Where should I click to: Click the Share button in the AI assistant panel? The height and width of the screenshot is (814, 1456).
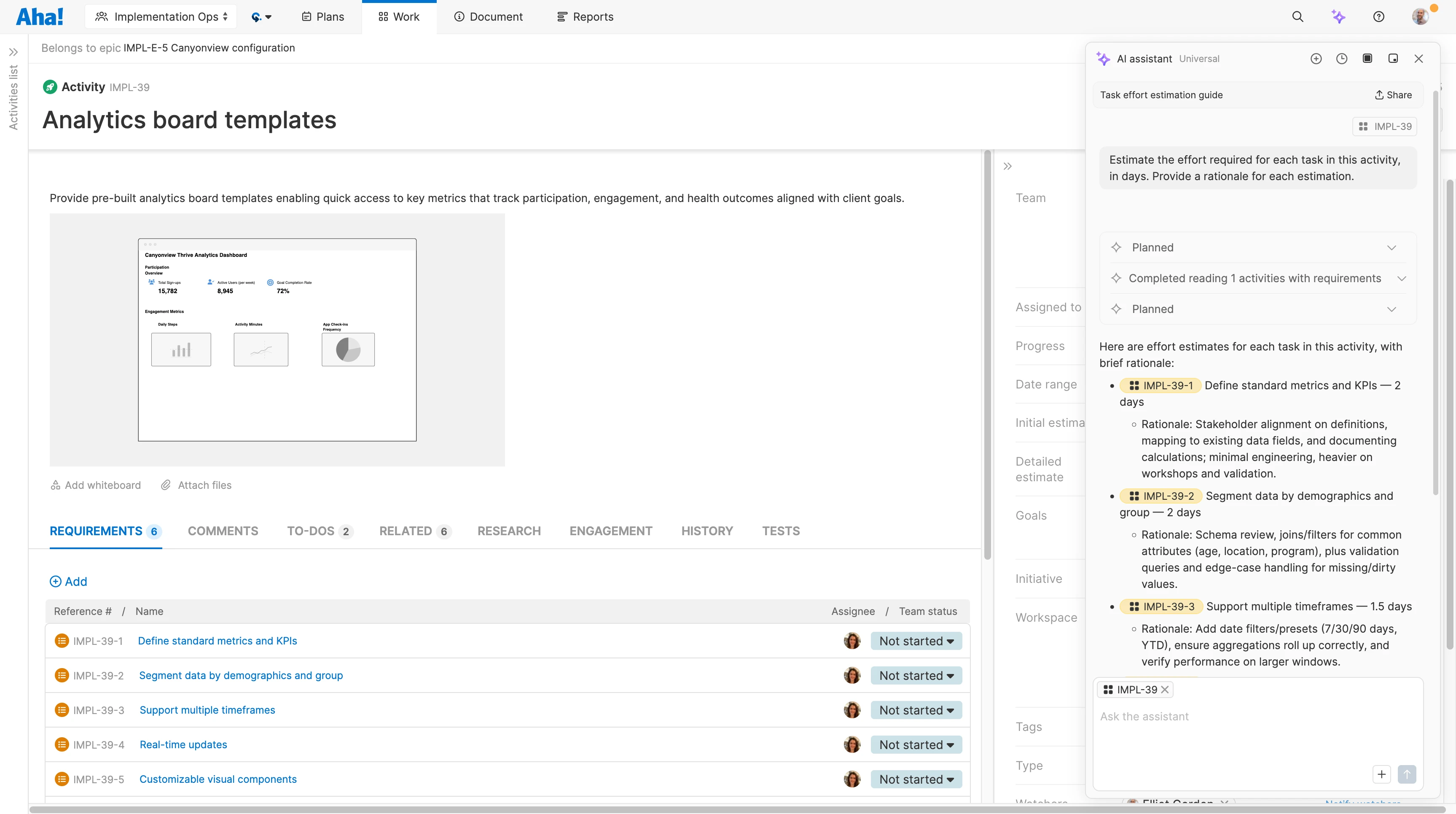pos(1392,94)
